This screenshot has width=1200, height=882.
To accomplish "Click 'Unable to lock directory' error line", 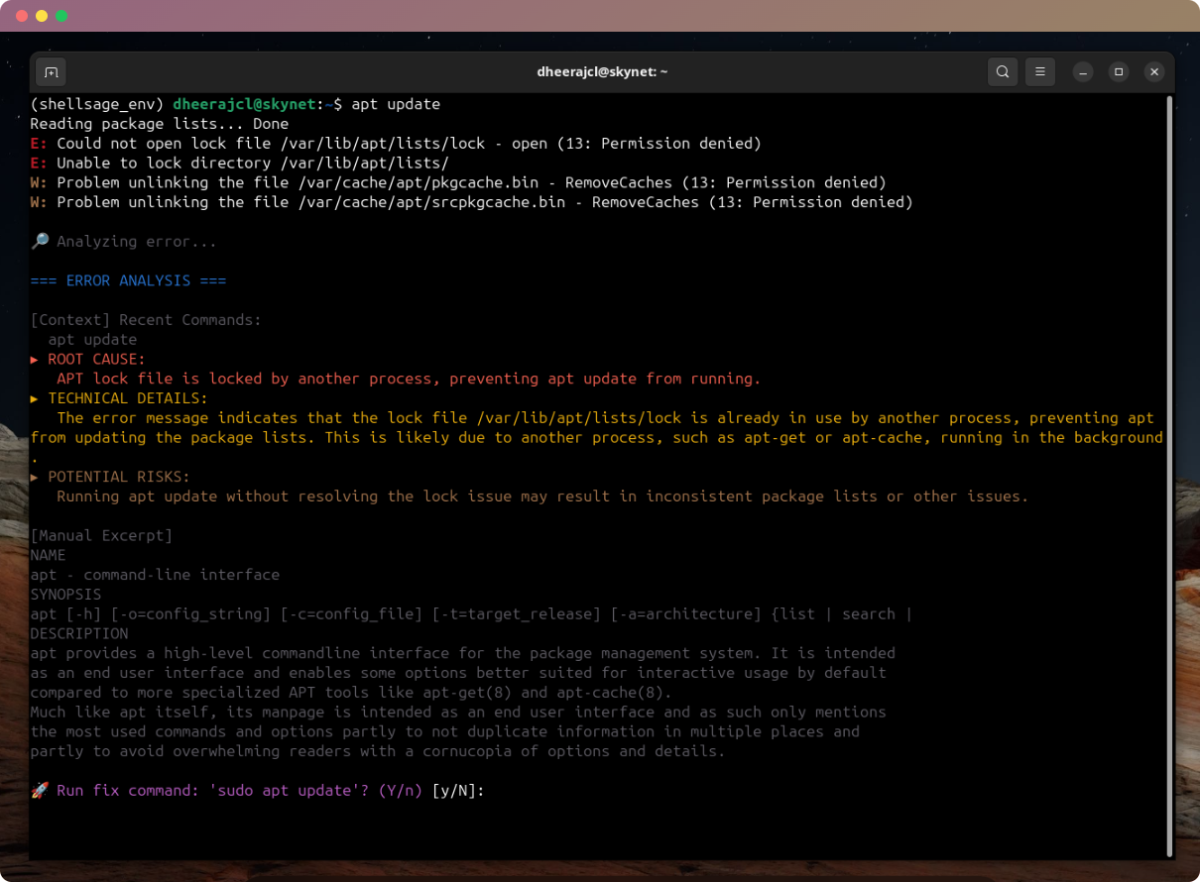I will click(240, 163).
